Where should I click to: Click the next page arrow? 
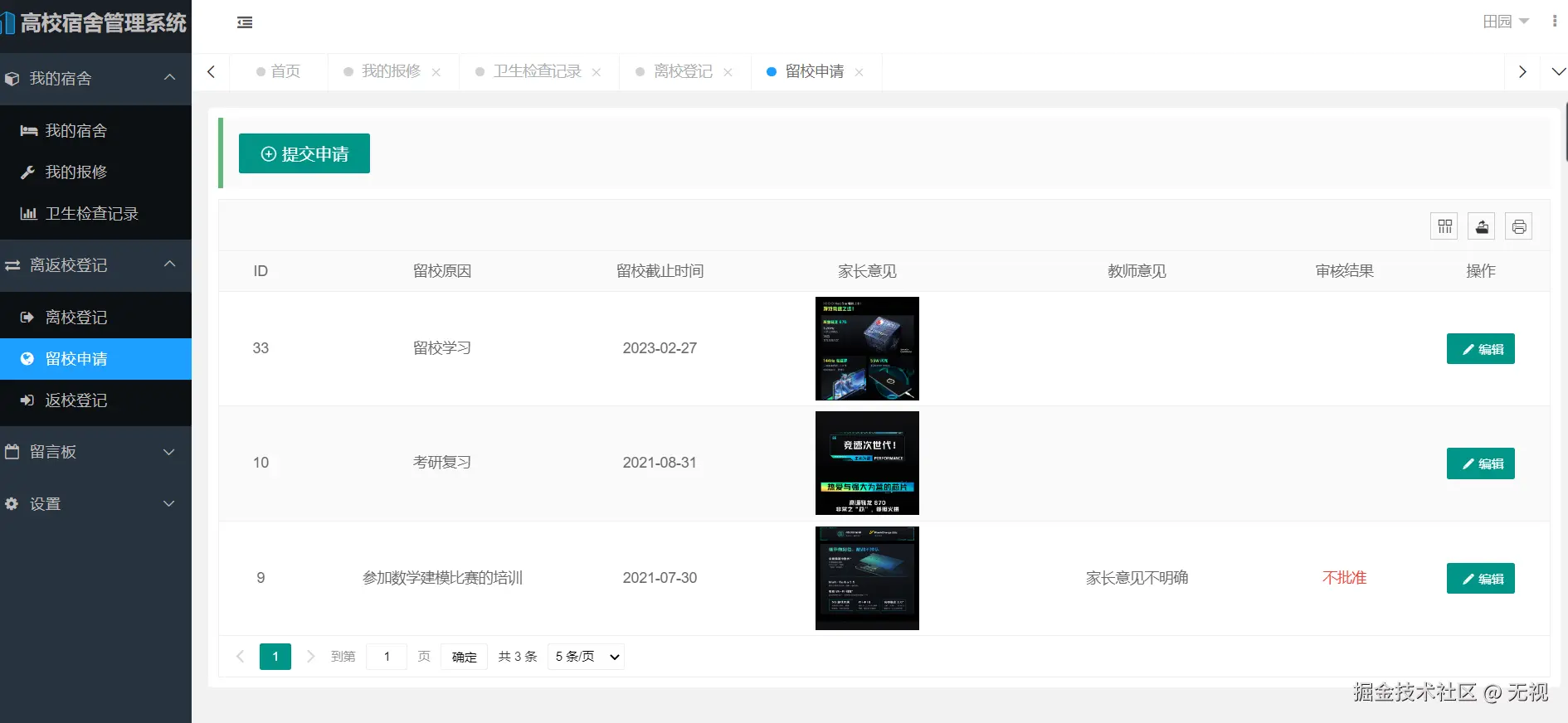(311, 657)
